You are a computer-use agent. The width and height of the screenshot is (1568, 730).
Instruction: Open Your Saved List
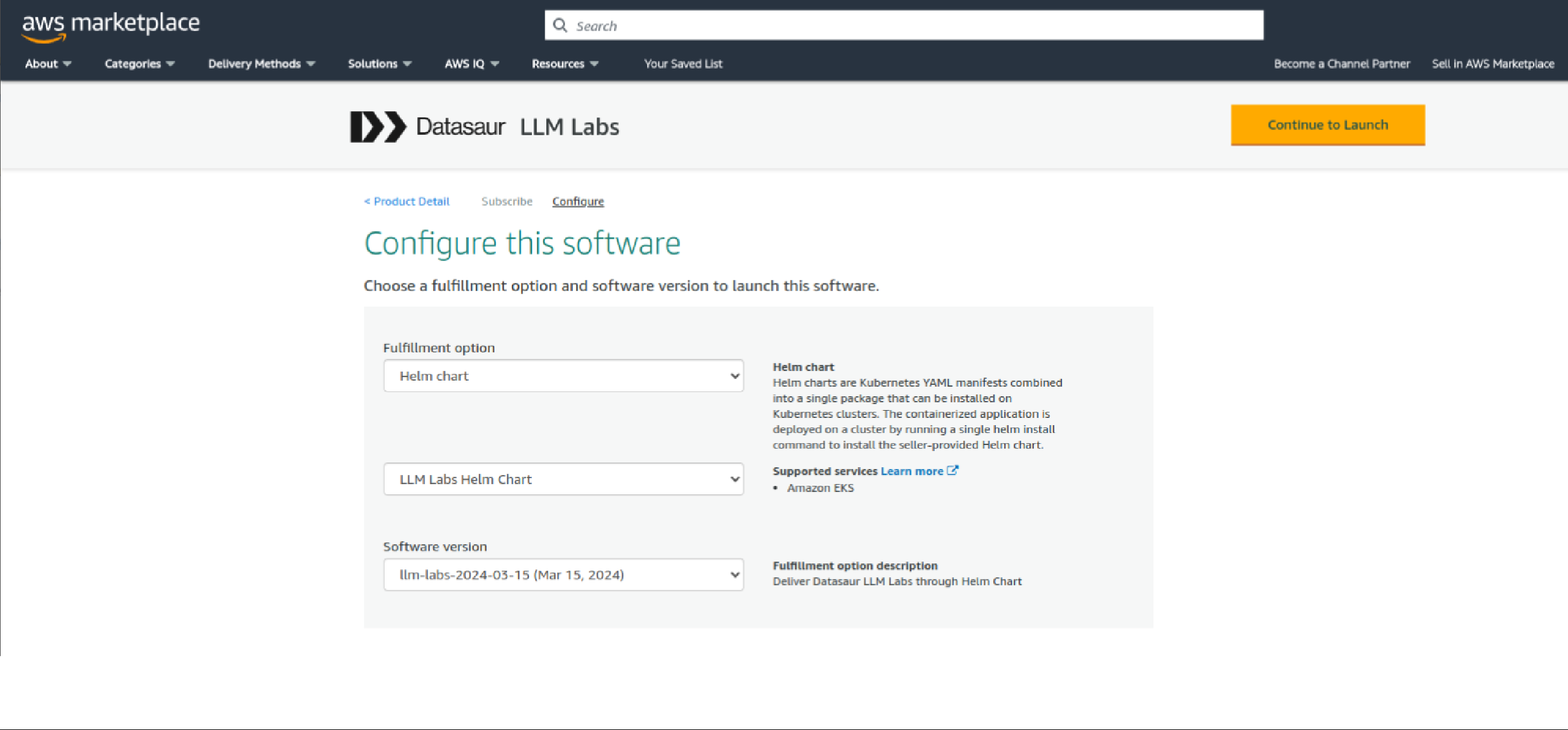tap(683, 63)
